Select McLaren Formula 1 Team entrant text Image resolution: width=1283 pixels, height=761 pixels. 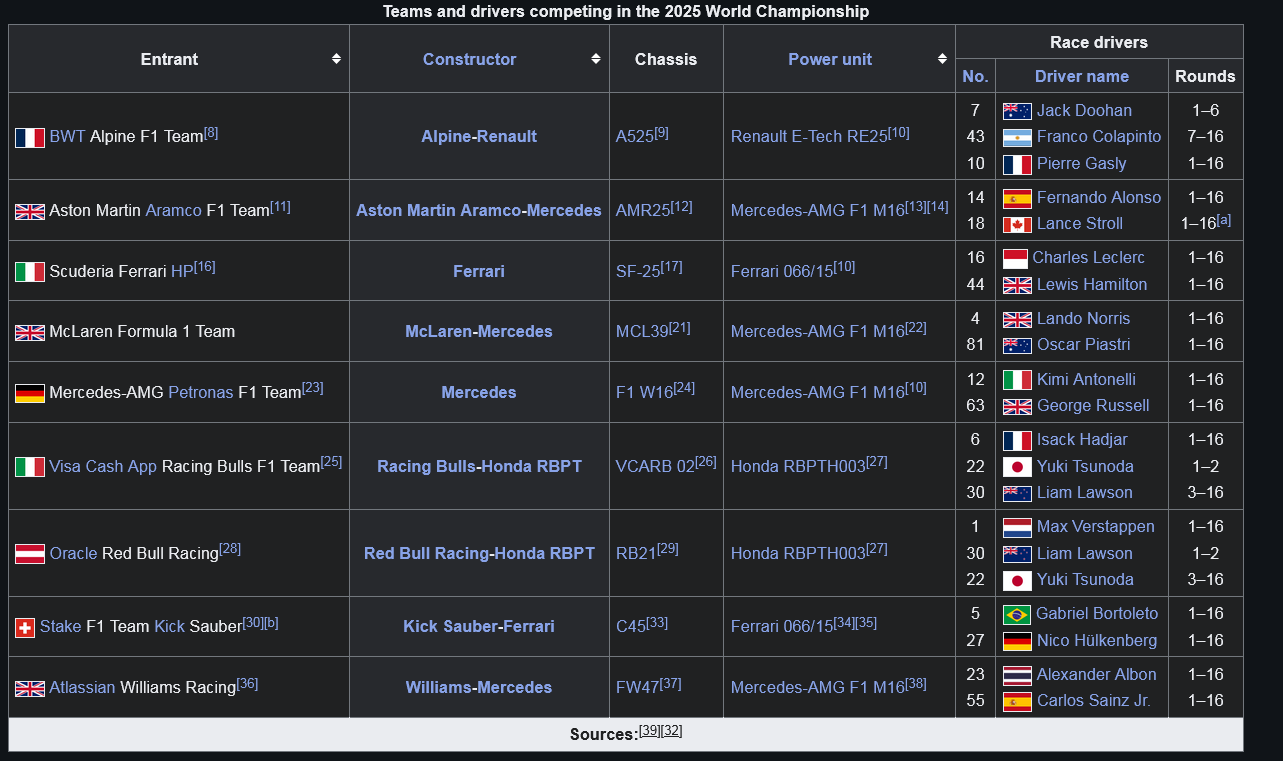coord(142,332)
